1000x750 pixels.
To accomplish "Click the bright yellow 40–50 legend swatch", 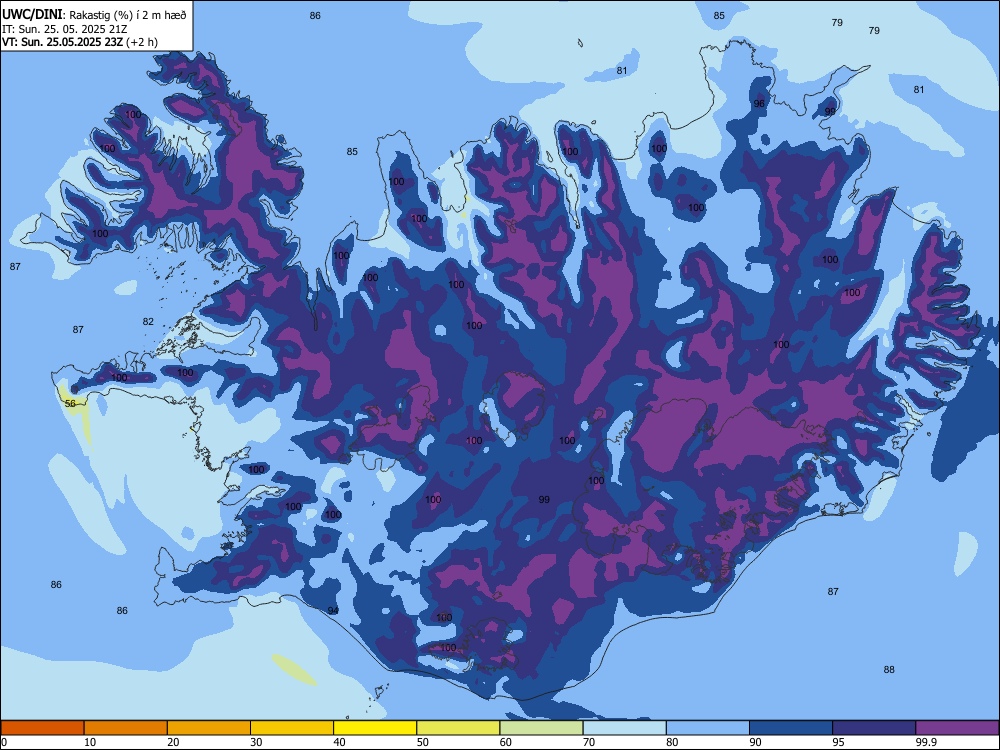I will 375,728.
